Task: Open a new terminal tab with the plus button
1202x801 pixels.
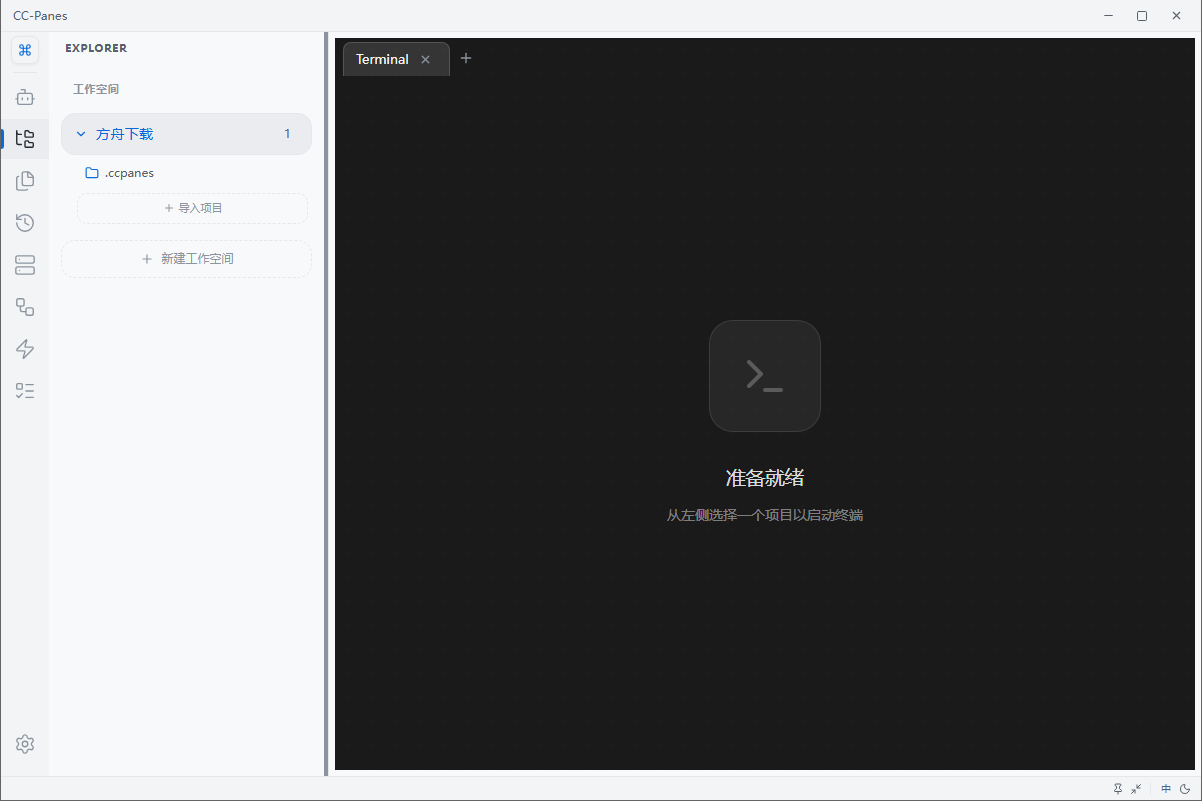Action: (x=466, y=58)
